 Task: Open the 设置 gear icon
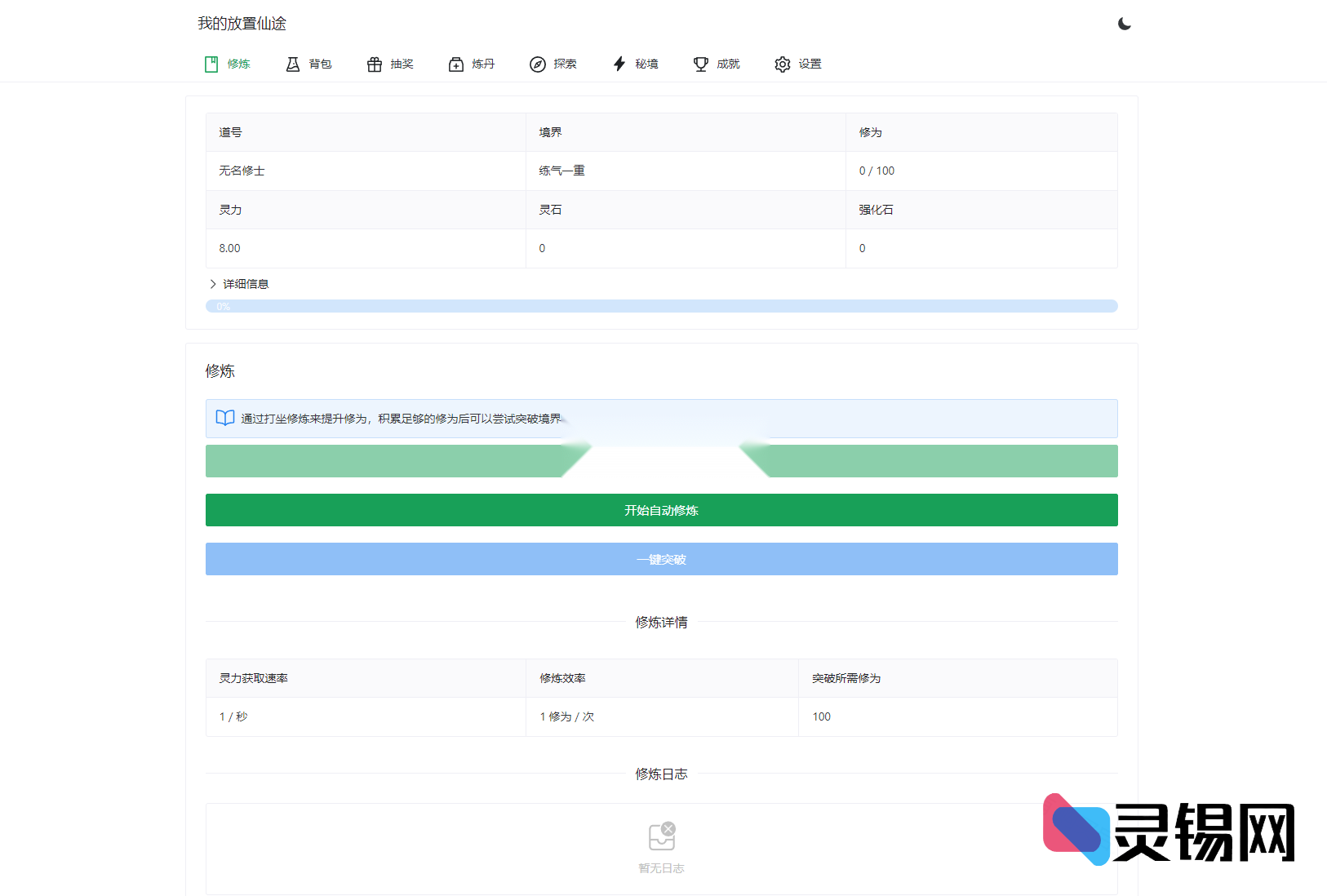click(x=782, y=64)
